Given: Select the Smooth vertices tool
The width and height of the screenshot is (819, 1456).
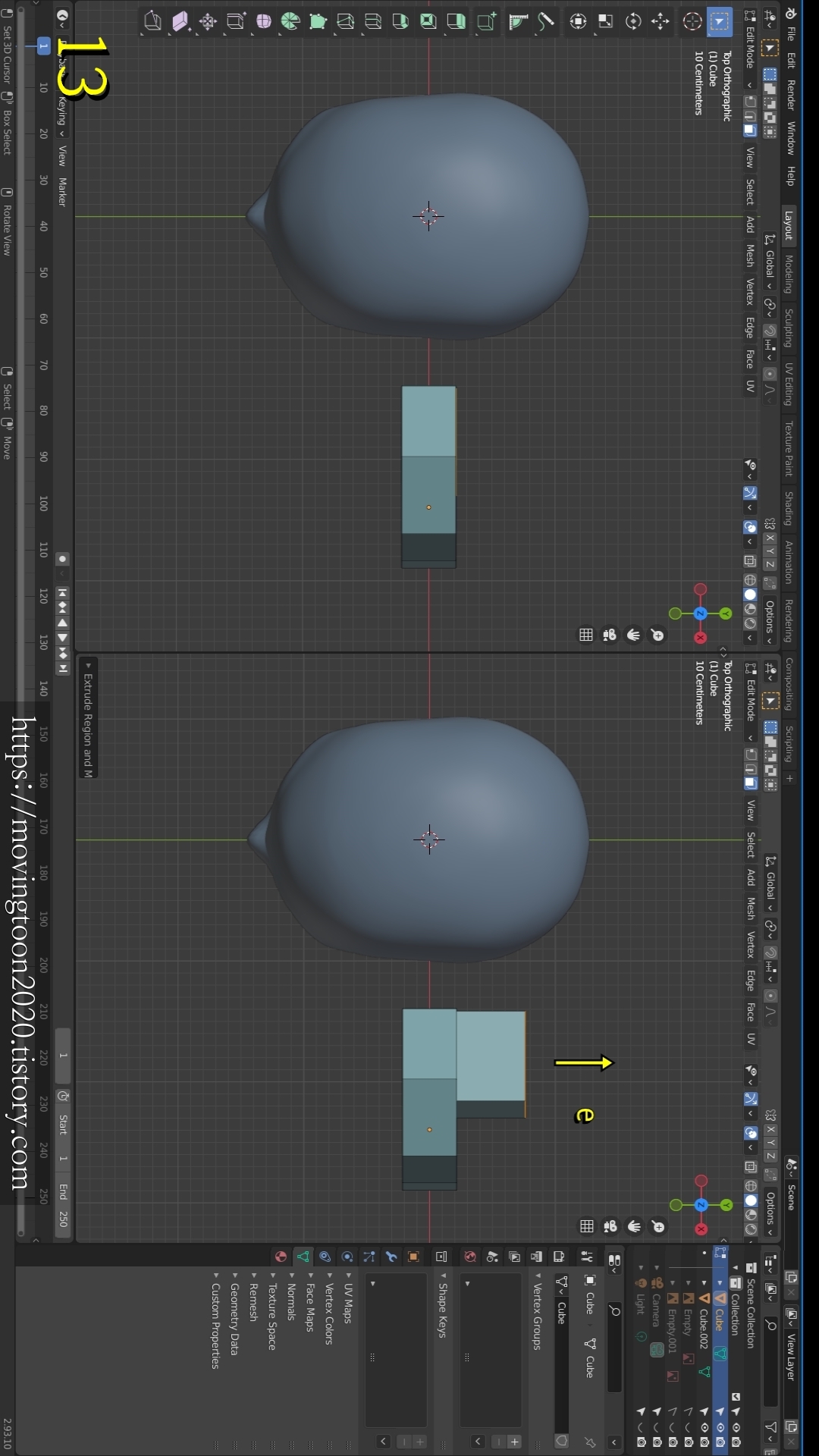Looking at the screenshot, I should 263,22.
